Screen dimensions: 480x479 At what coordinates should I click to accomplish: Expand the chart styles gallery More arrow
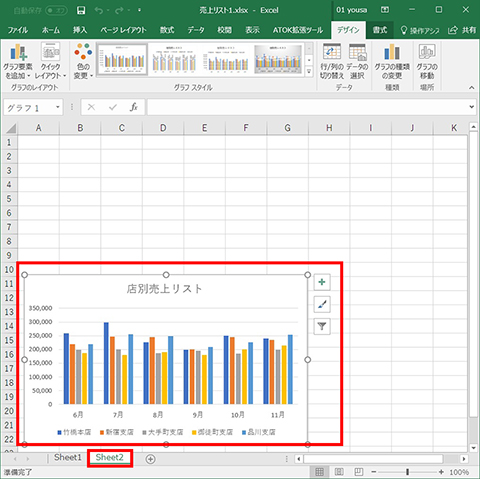(309, 71)
